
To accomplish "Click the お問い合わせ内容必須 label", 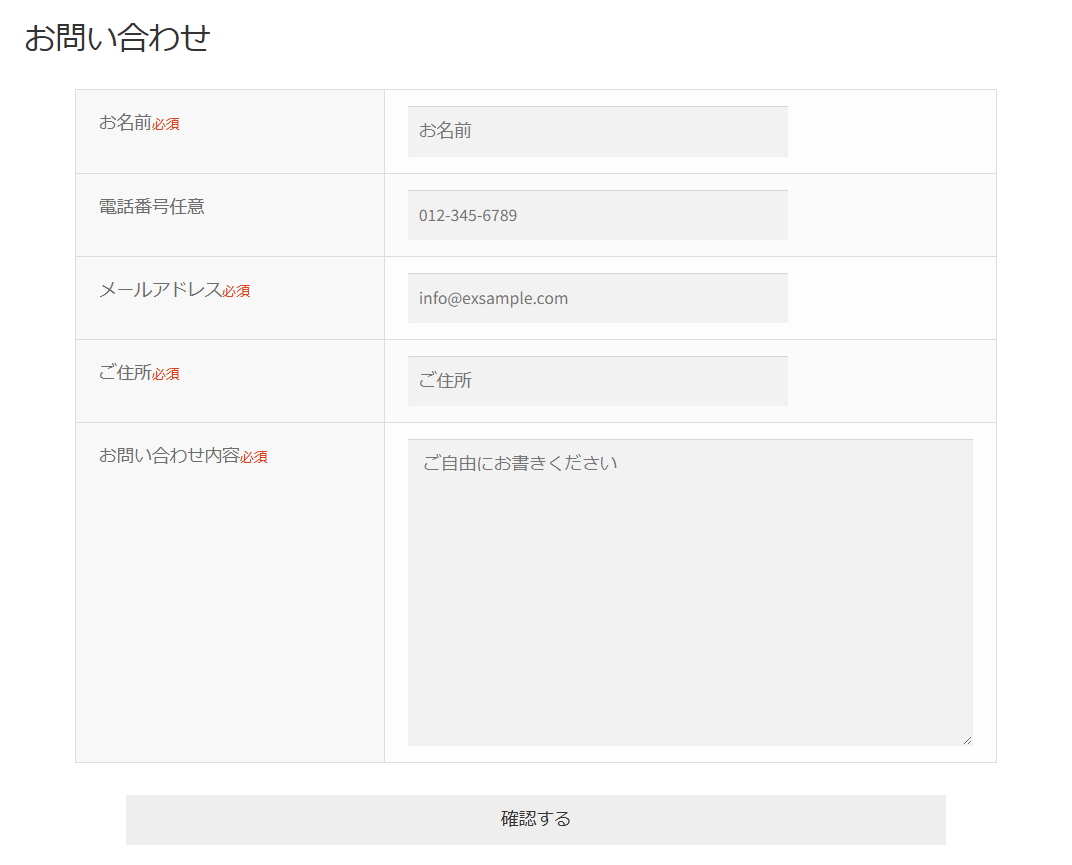I will click(x=183, y=455).
